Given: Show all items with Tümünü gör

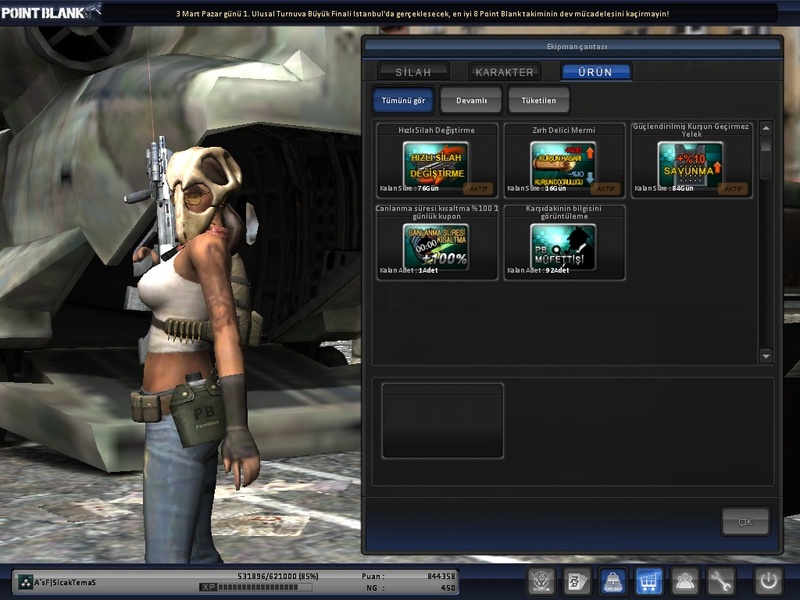Looking at the screenshot, I should (x=403, y=100).
